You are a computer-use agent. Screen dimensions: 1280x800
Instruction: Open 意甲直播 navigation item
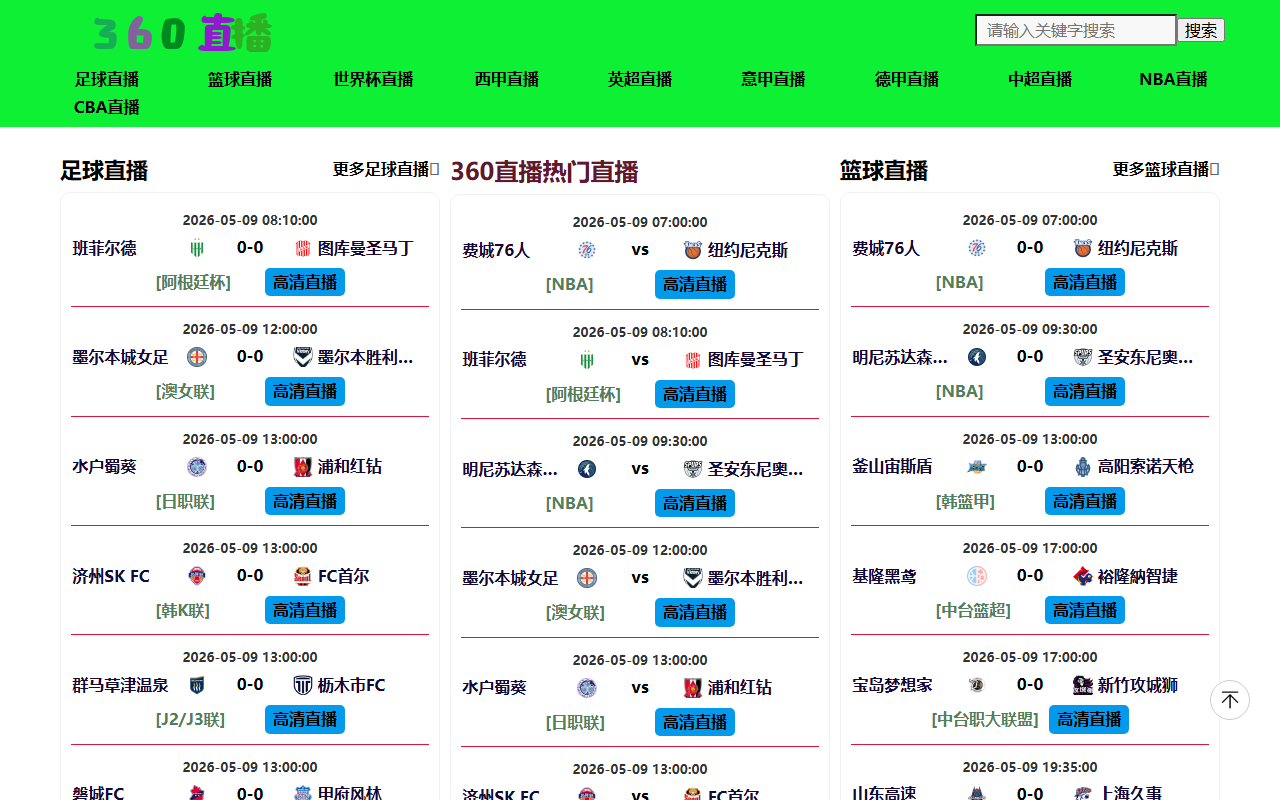pyautogui.click(x=773, y=79)
